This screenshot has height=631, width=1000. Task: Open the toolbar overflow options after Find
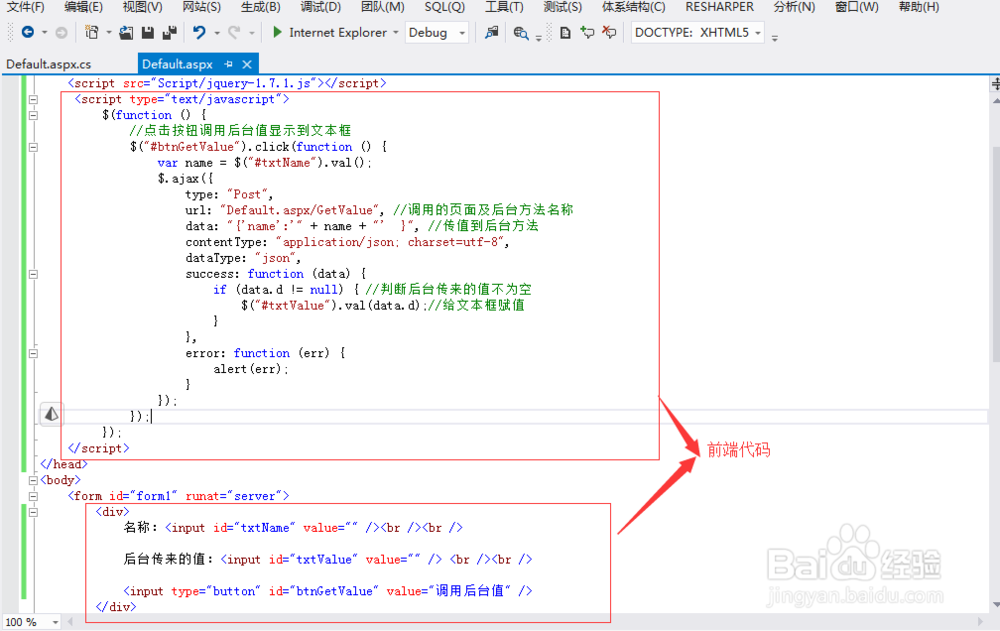(538, 38)
